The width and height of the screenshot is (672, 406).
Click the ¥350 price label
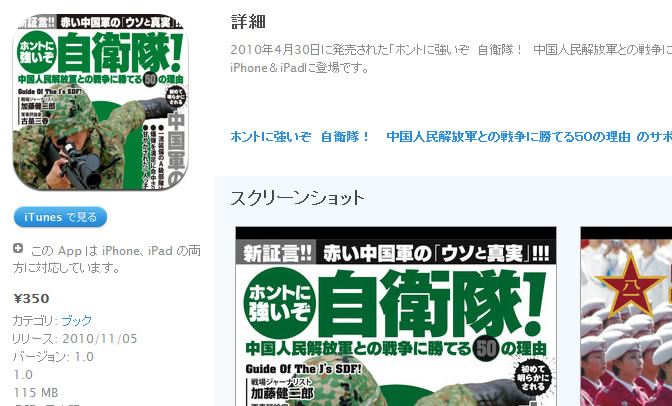click(x=31, y=298)
